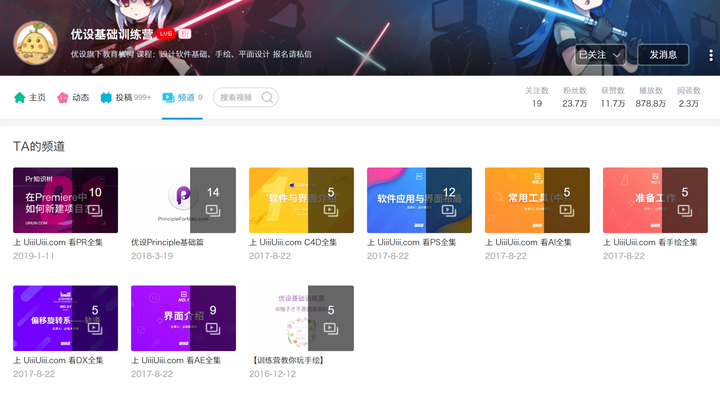Click playlist icon on Principle基础篇 card

(x=213, y=210)
